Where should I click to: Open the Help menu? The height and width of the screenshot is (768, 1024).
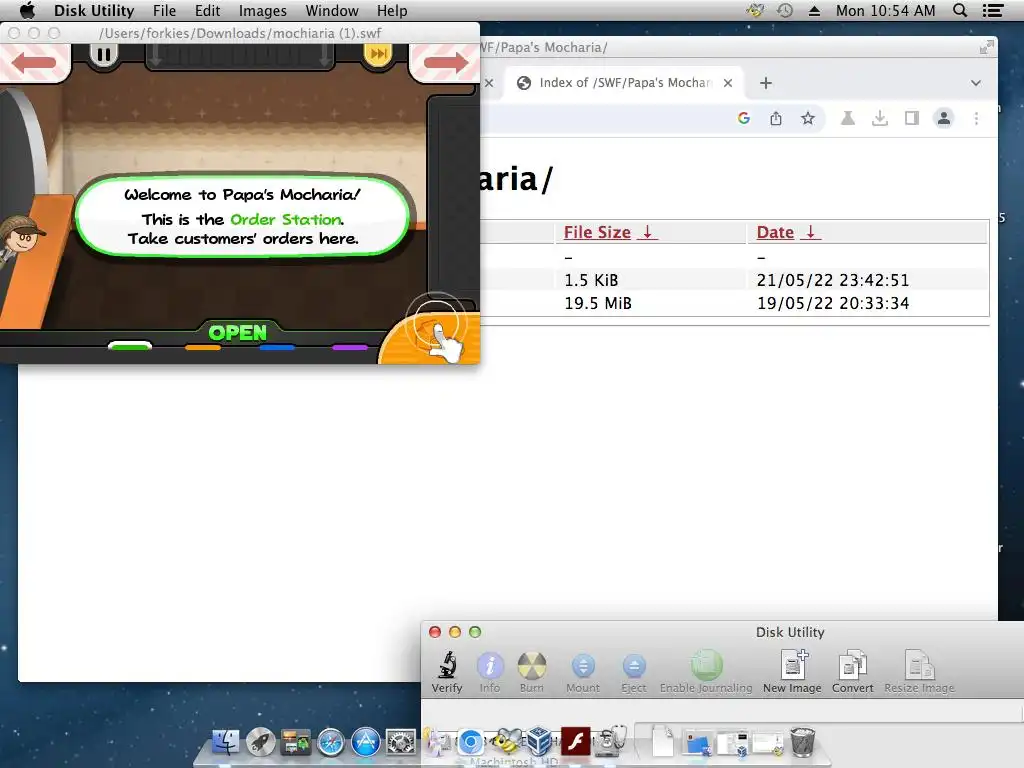coord(392,10)
